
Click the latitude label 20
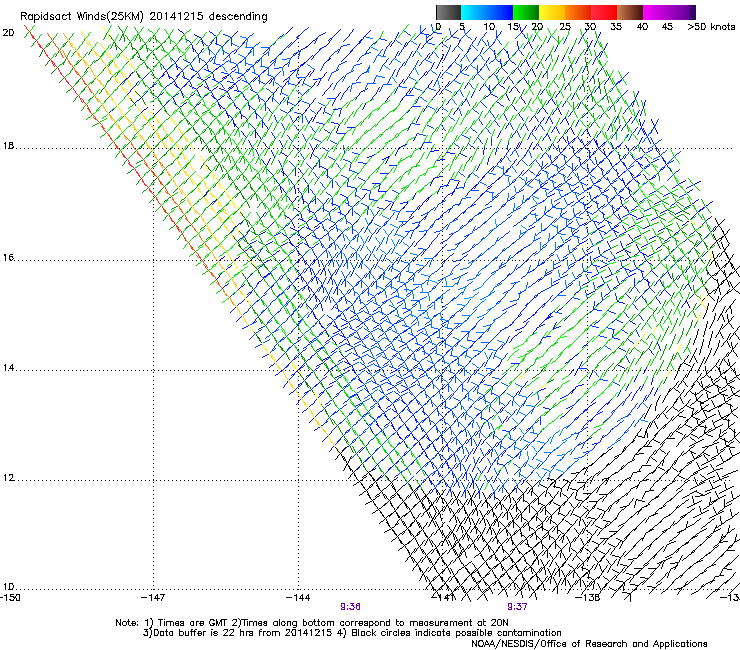(8, 33)
